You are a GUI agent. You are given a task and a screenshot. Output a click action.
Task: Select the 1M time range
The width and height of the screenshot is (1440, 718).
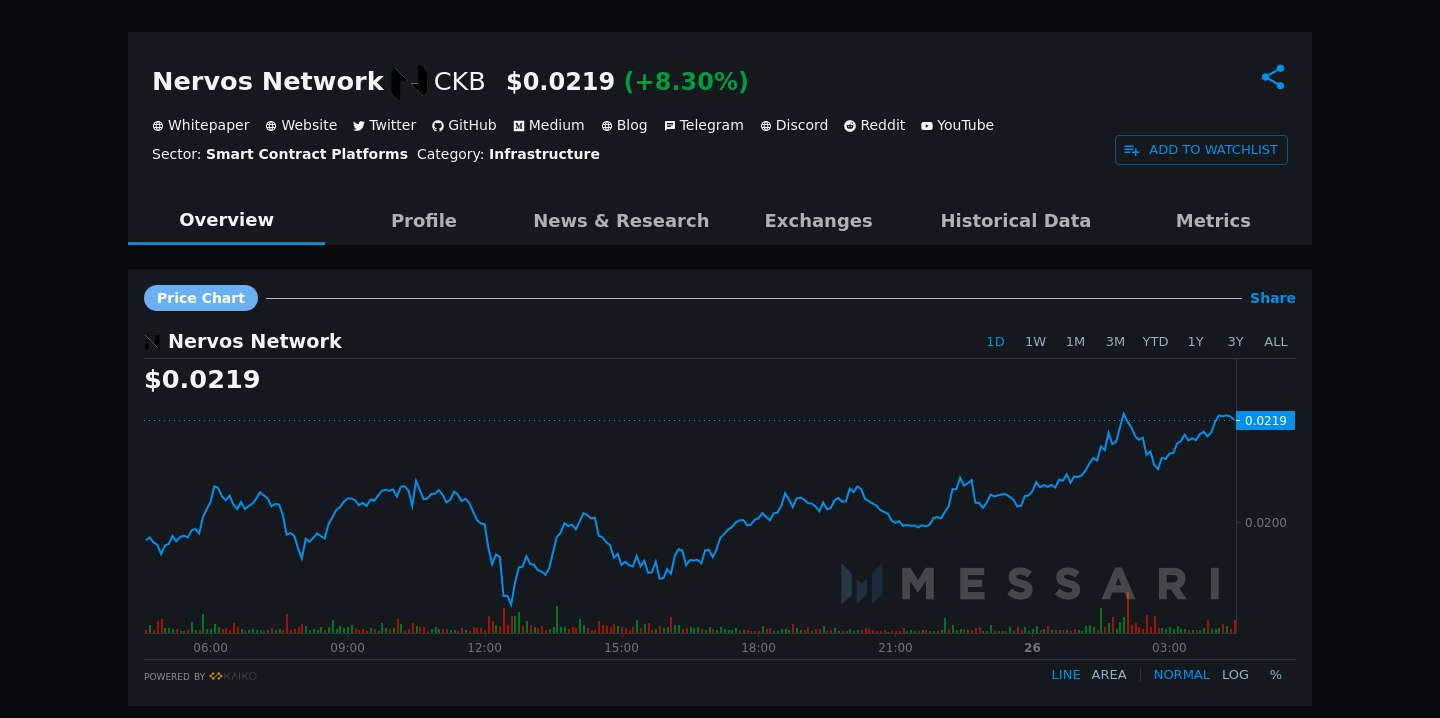(x=1075, y=341)
